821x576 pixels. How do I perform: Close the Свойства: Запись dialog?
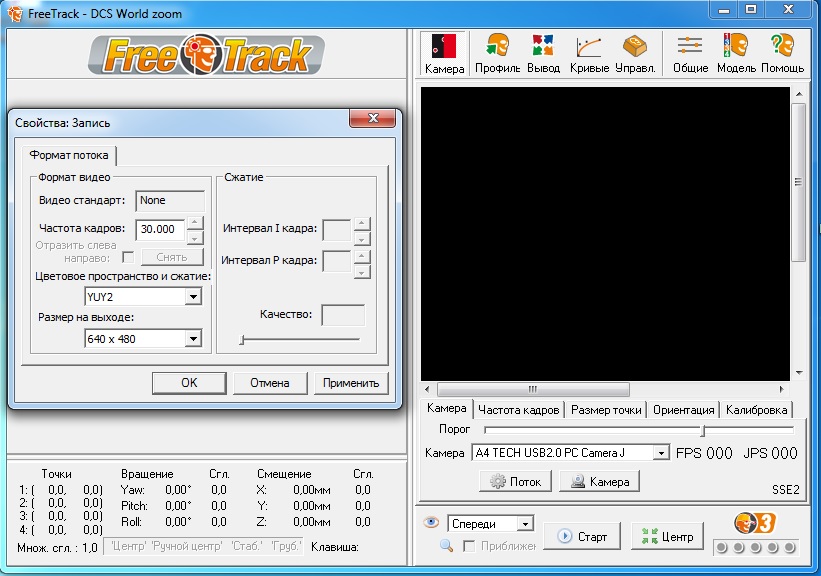coord(373,118)
